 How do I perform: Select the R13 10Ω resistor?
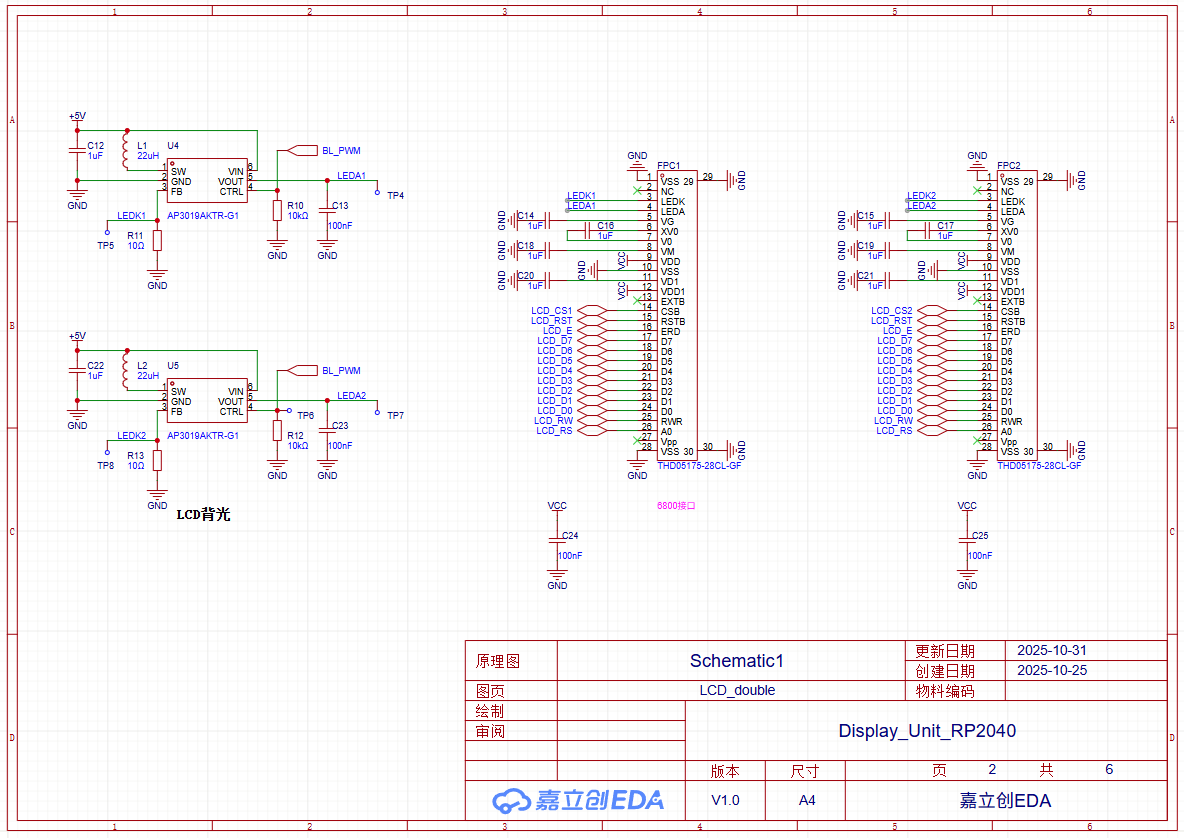(157, 460)
